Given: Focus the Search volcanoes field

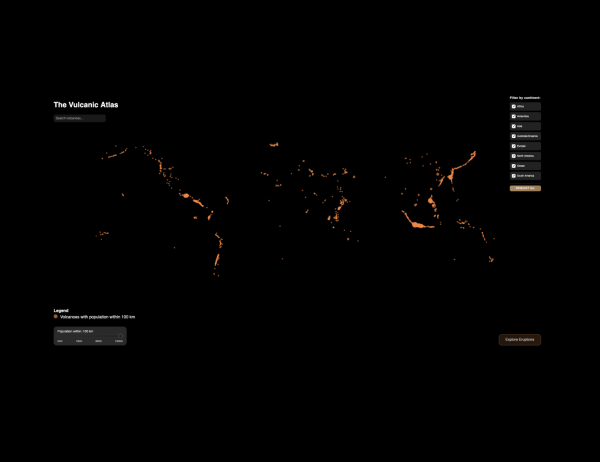Looking at the screenshot, I should click(x=79, y=118).
